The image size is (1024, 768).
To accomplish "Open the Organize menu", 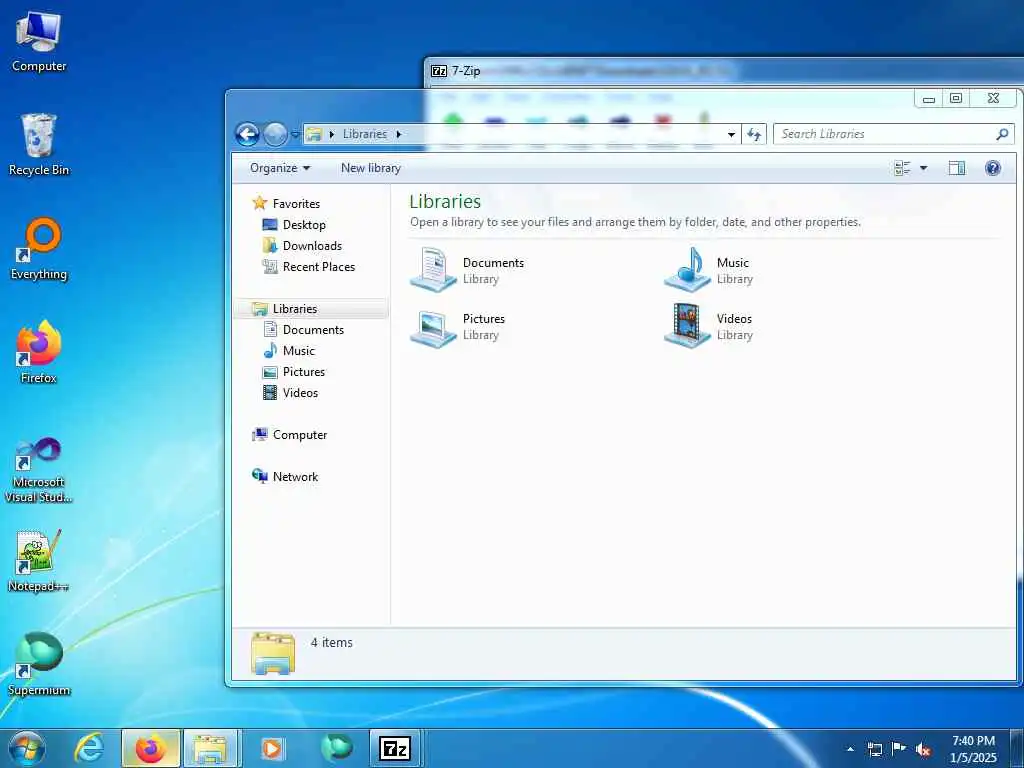I will point(280,168).
